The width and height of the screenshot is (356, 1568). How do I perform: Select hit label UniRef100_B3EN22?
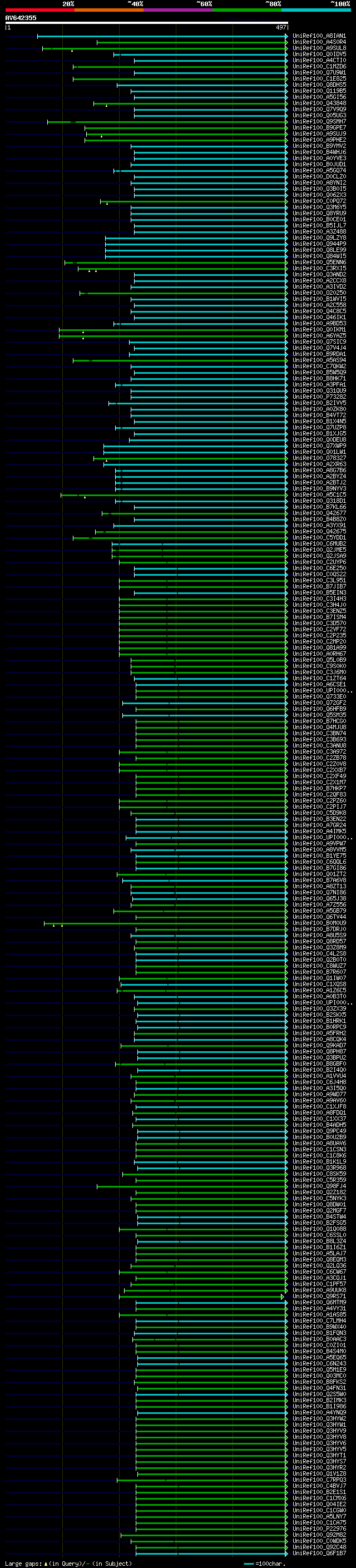tap(319, 819)
